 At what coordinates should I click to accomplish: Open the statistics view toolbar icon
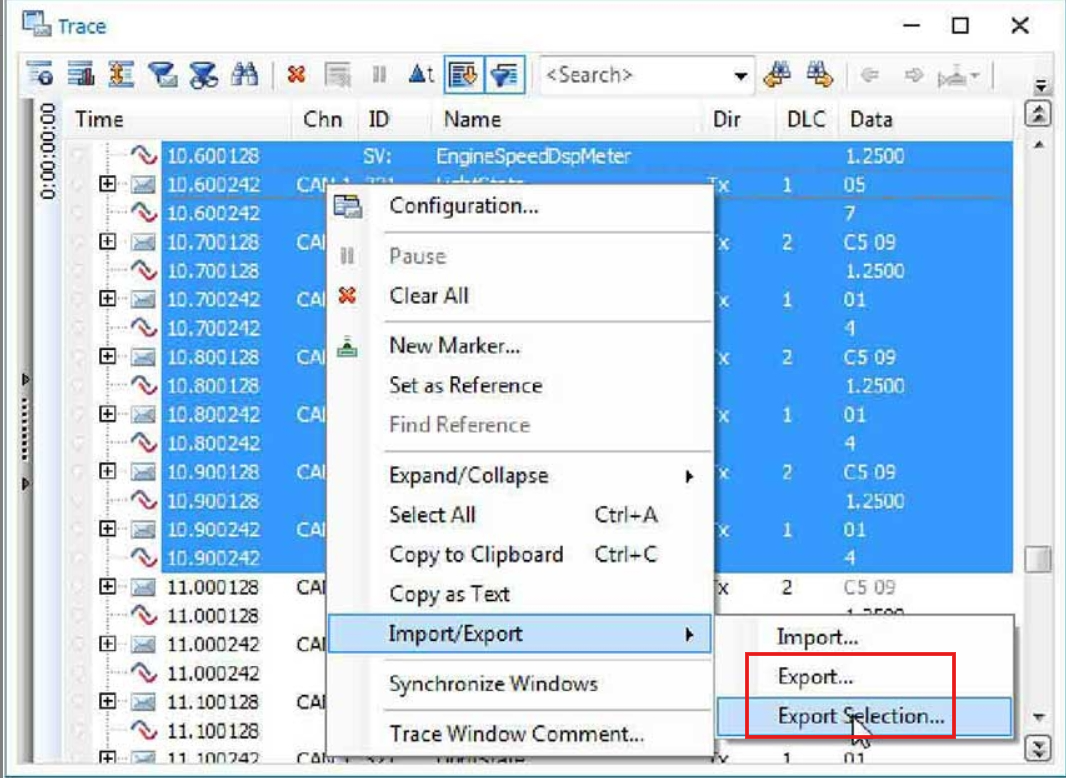(81, 74)
